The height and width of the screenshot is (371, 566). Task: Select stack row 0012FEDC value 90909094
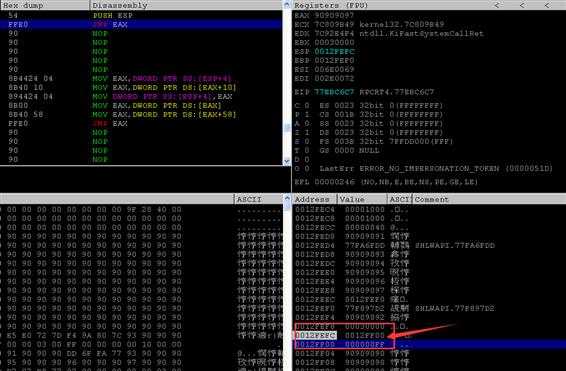(x=430, y=263)
